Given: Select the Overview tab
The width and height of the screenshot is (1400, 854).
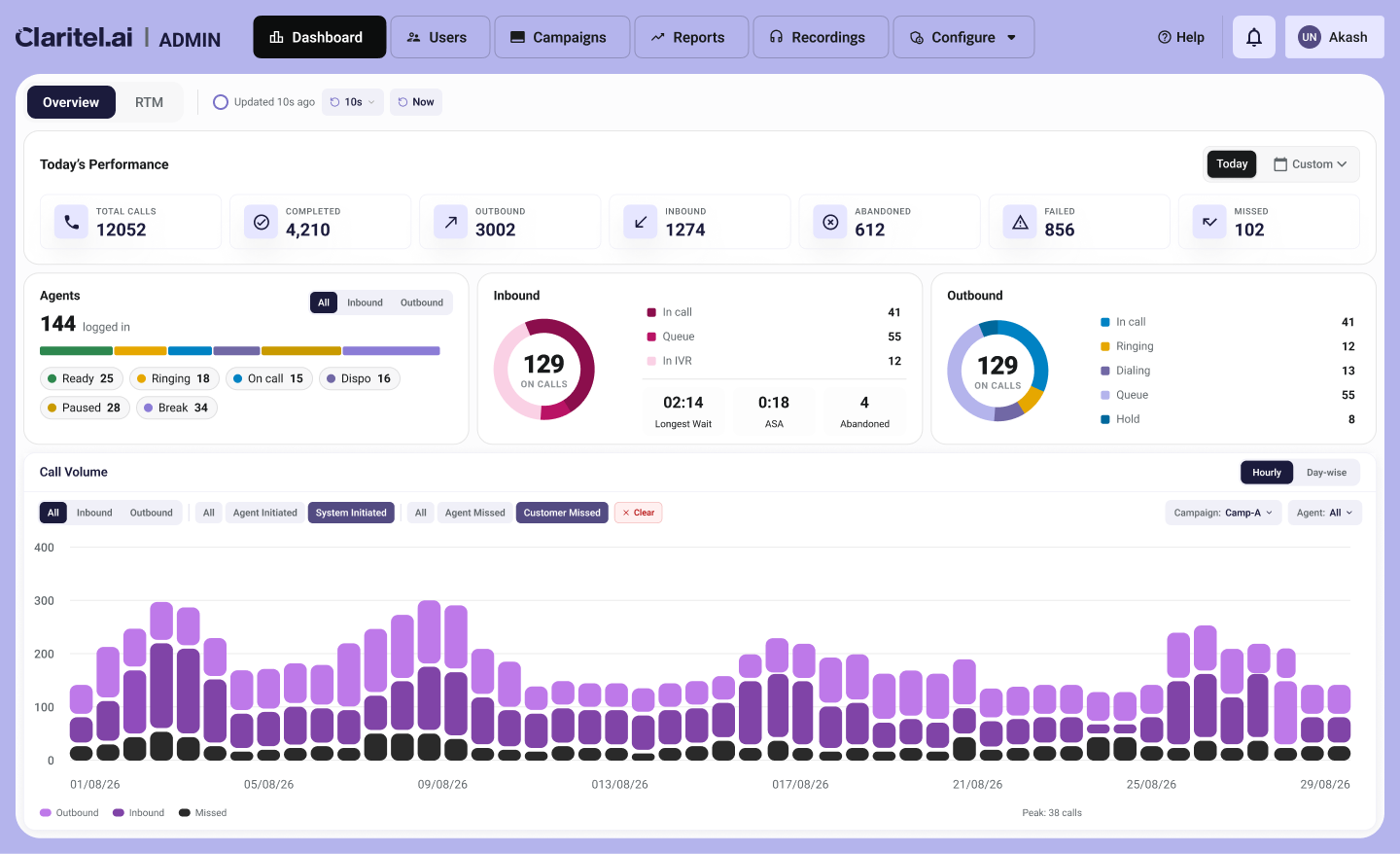Looking at the screenshot, I should click(x=71, y=102).
